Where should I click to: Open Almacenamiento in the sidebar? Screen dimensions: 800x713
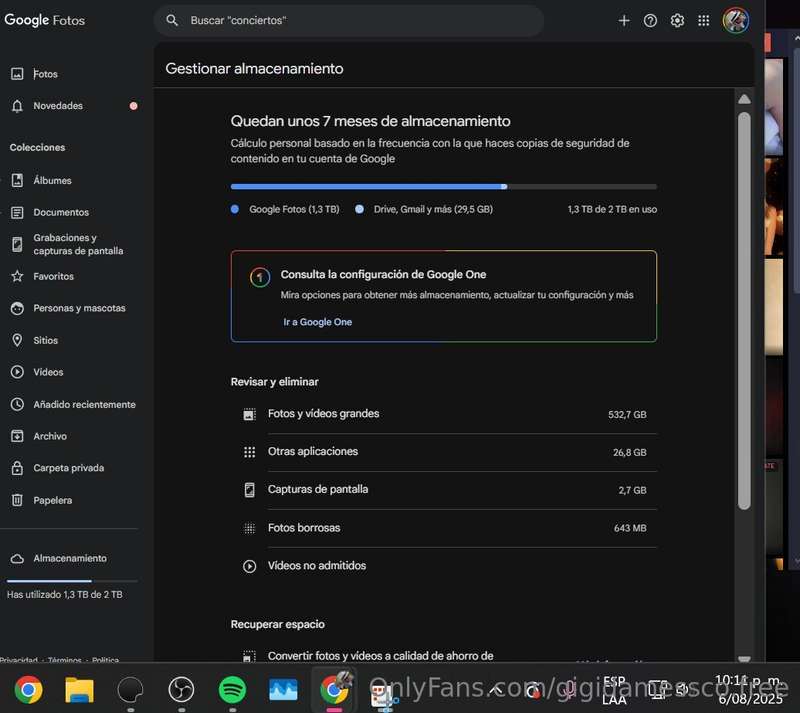70,558
